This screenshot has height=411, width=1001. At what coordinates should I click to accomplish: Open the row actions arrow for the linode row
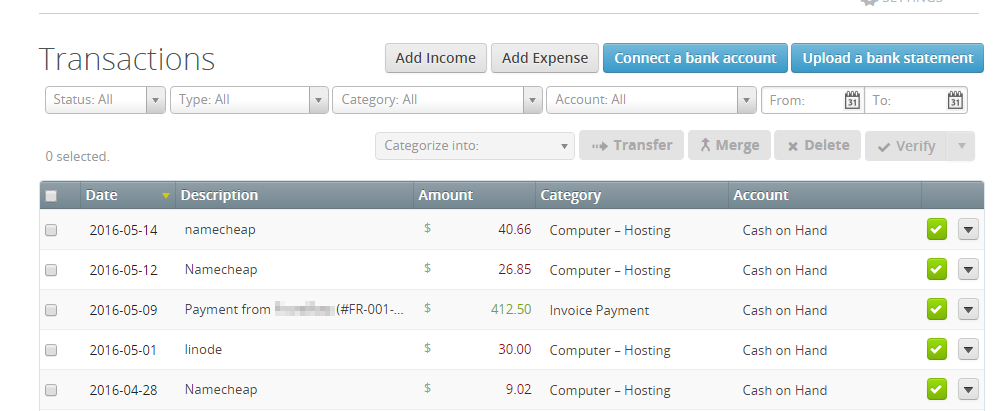[968, 350]
